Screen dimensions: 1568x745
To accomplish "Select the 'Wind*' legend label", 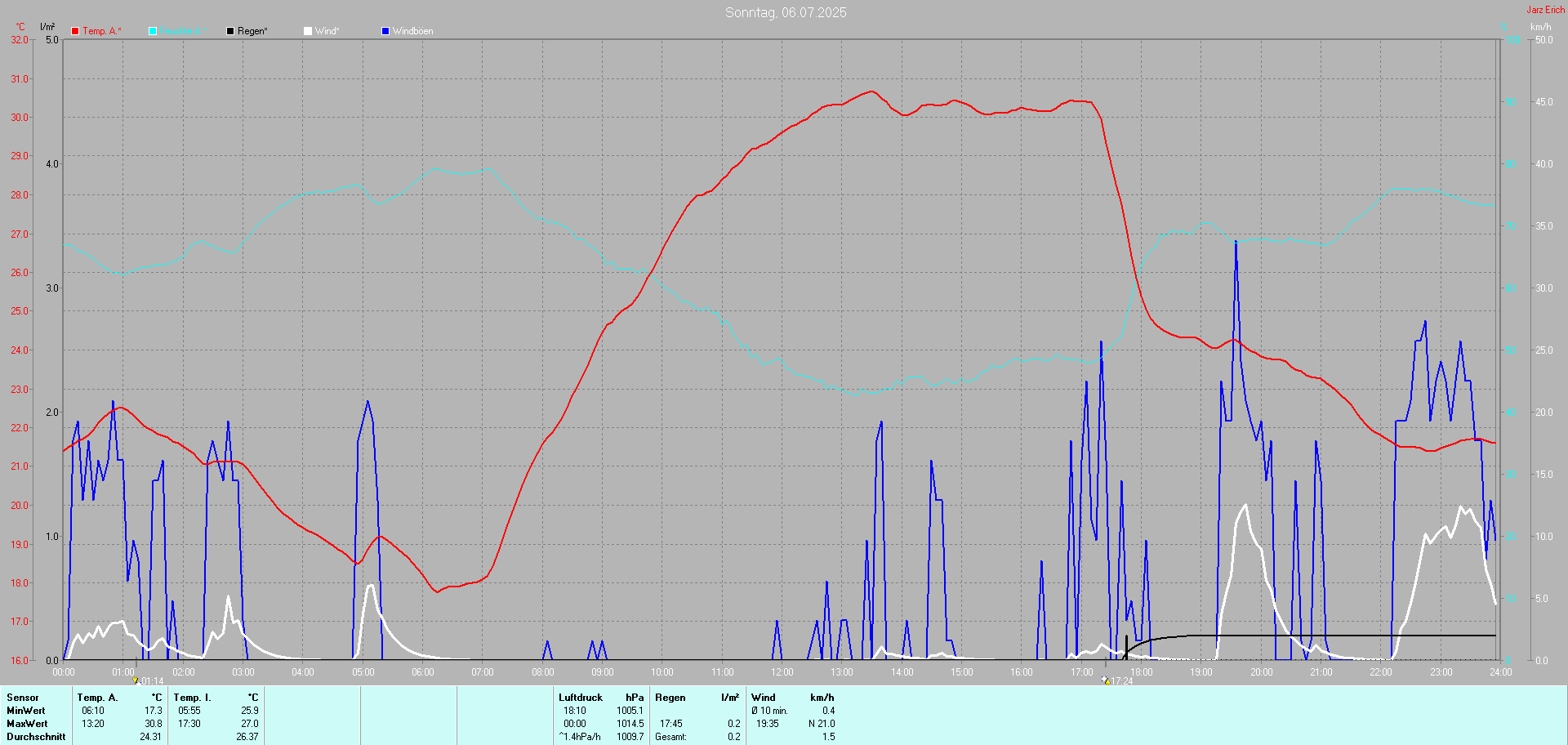I will pos(327,31).
